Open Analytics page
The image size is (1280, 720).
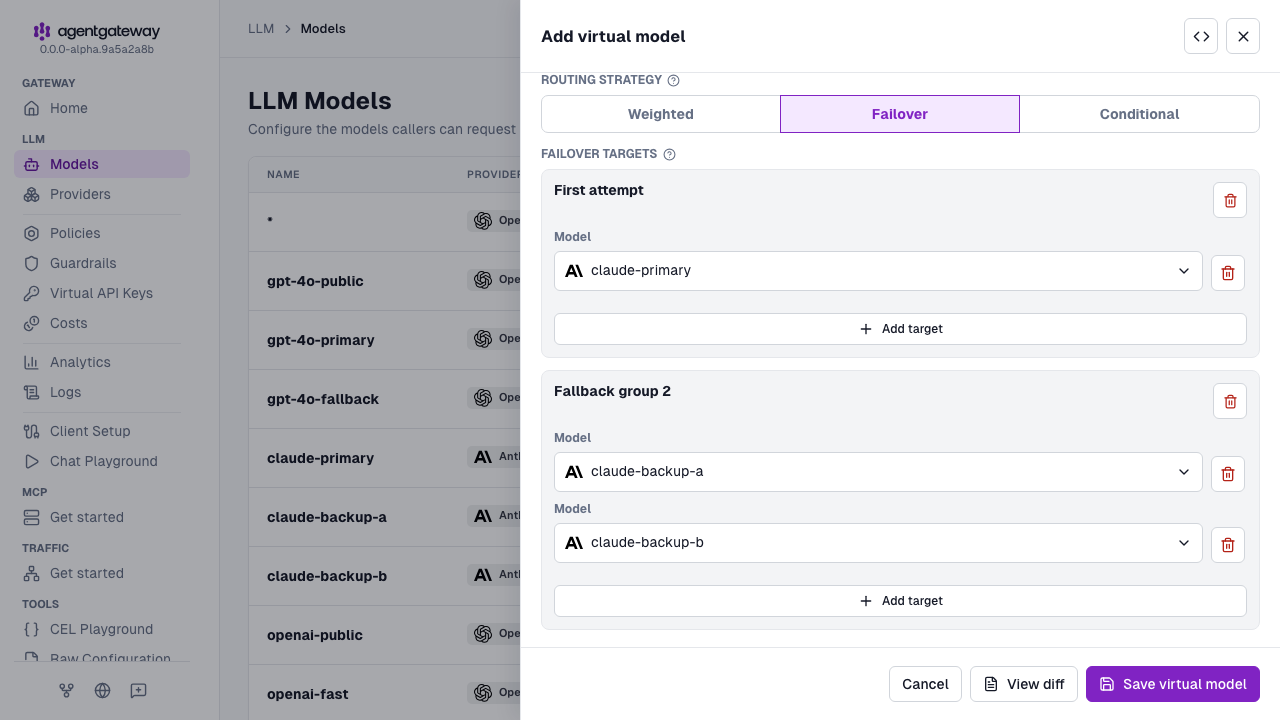click(x=102, y=362)
